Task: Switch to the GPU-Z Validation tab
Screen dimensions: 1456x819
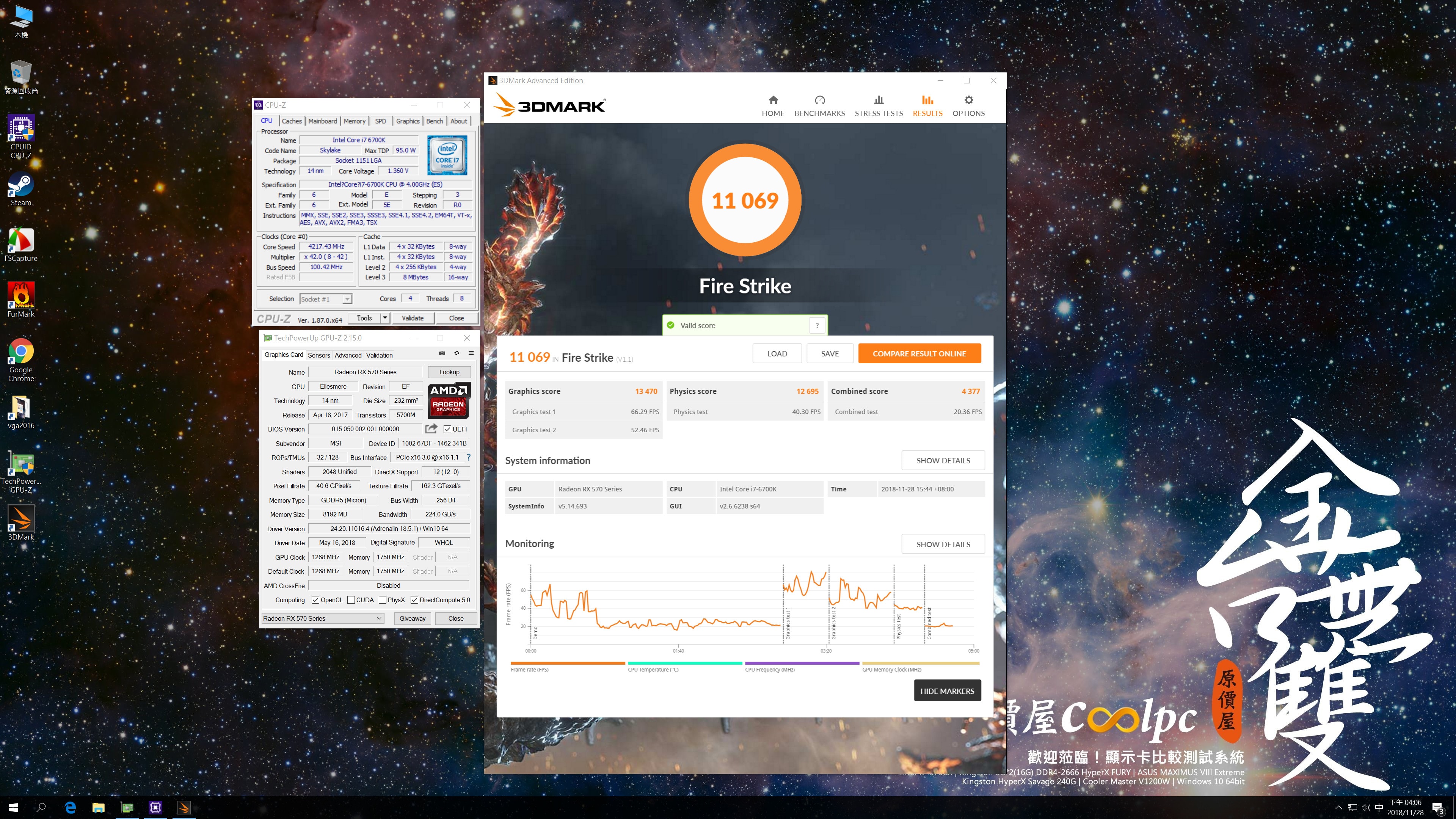Action: [379, 355]
